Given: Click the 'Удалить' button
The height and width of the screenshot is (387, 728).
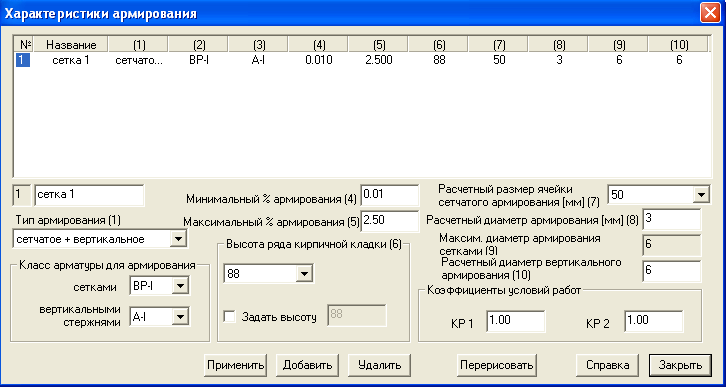Looking at the screenshot, I should [379, 365].
